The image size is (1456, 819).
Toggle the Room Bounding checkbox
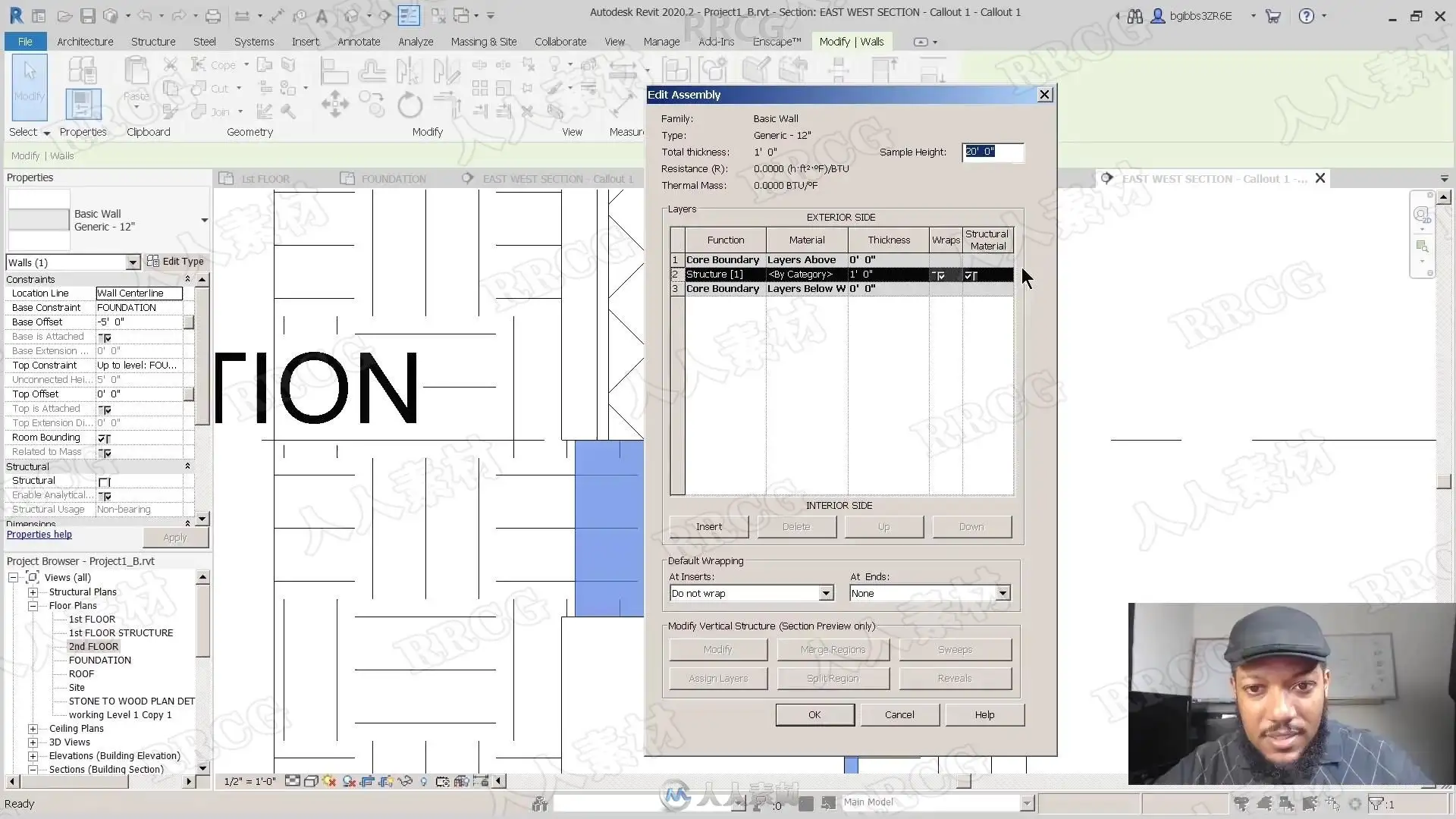click(104, 438)
